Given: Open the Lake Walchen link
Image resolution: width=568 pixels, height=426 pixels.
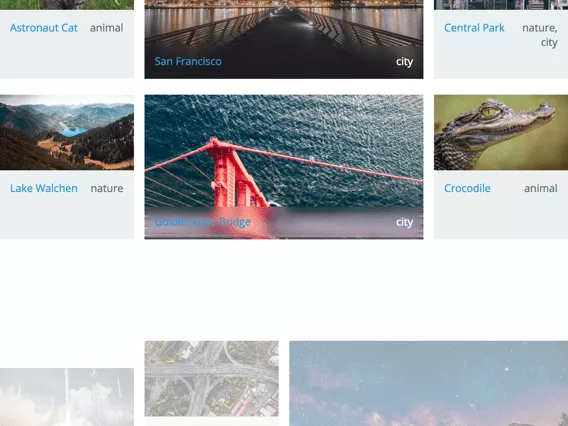Looking at the screenshot, I should 43,188.
